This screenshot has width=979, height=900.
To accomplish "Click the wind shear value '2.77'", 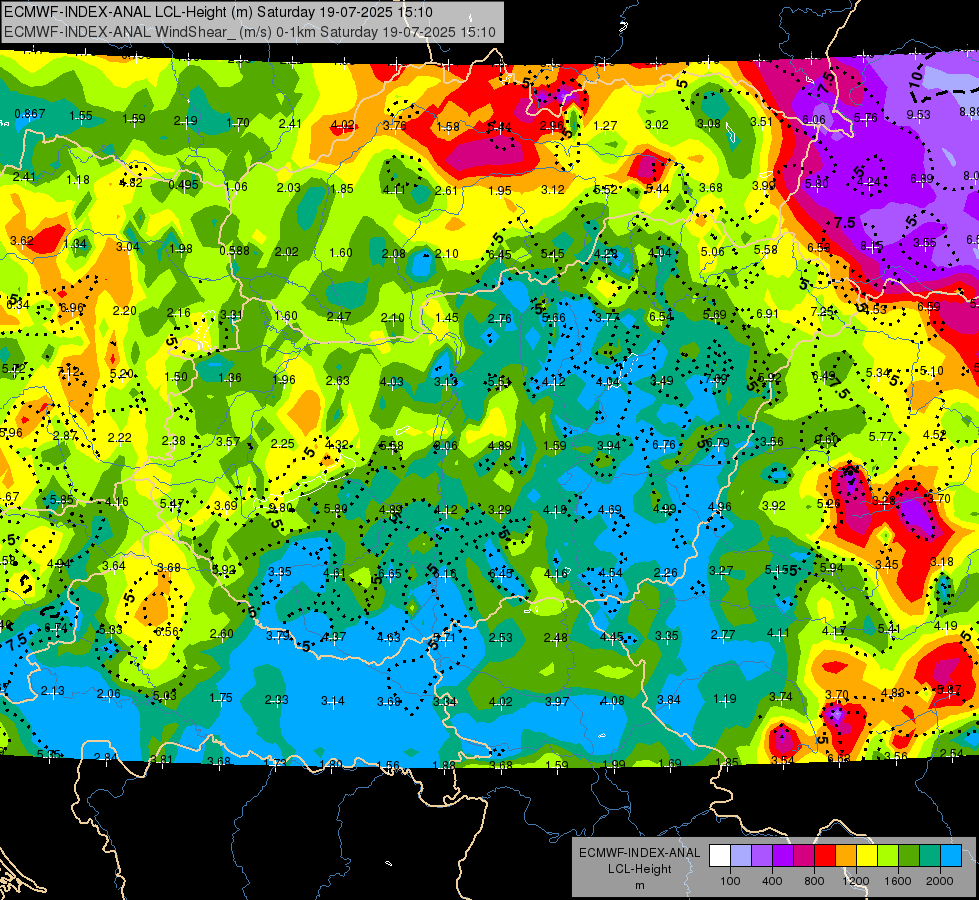I will pyautogui.click(x=722, y=635).
